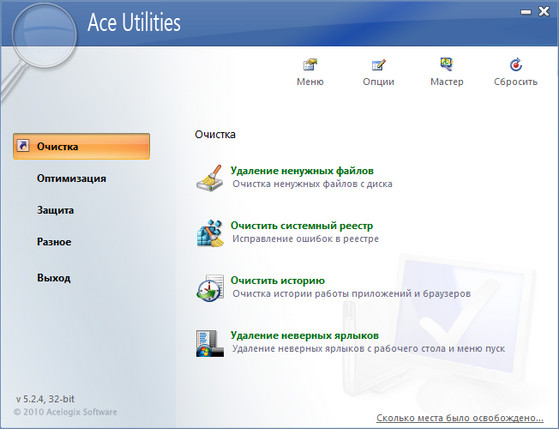Open the Меню toolbar icon
The image size is (559, 429).
click(x=310, y=65)
